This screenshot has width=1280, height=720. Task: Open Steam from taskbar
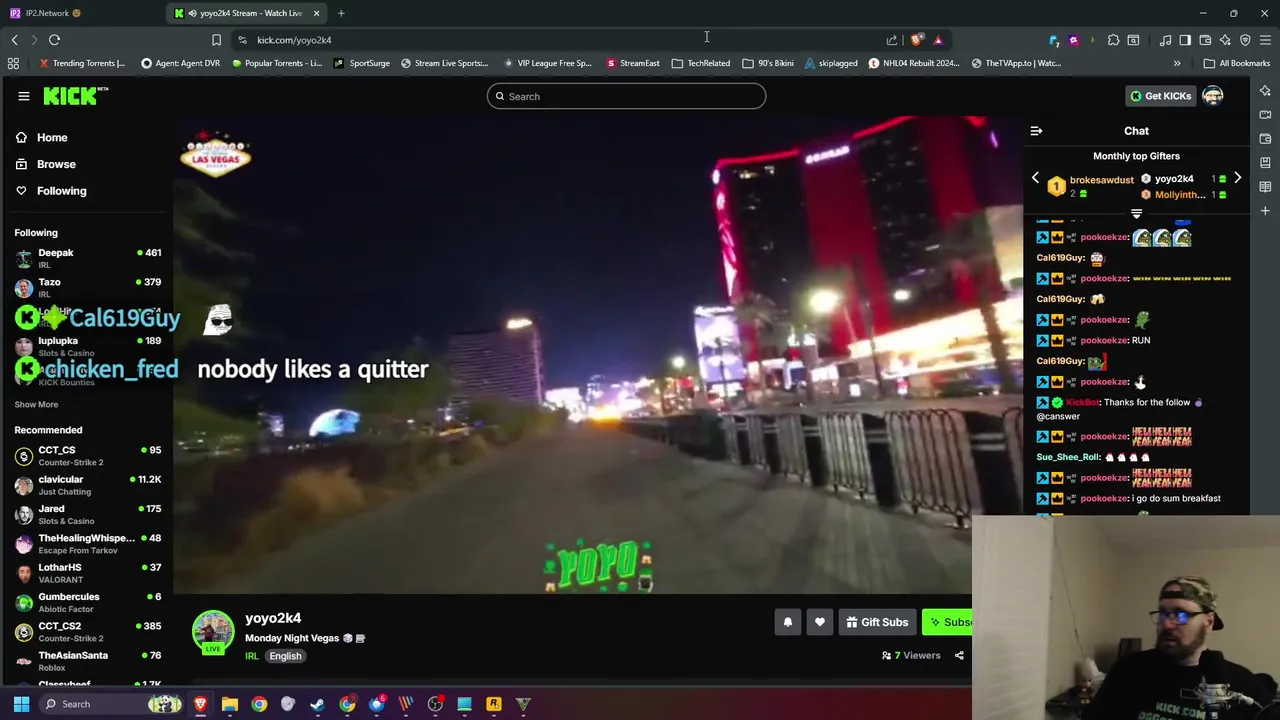click(x=317, y=704)
